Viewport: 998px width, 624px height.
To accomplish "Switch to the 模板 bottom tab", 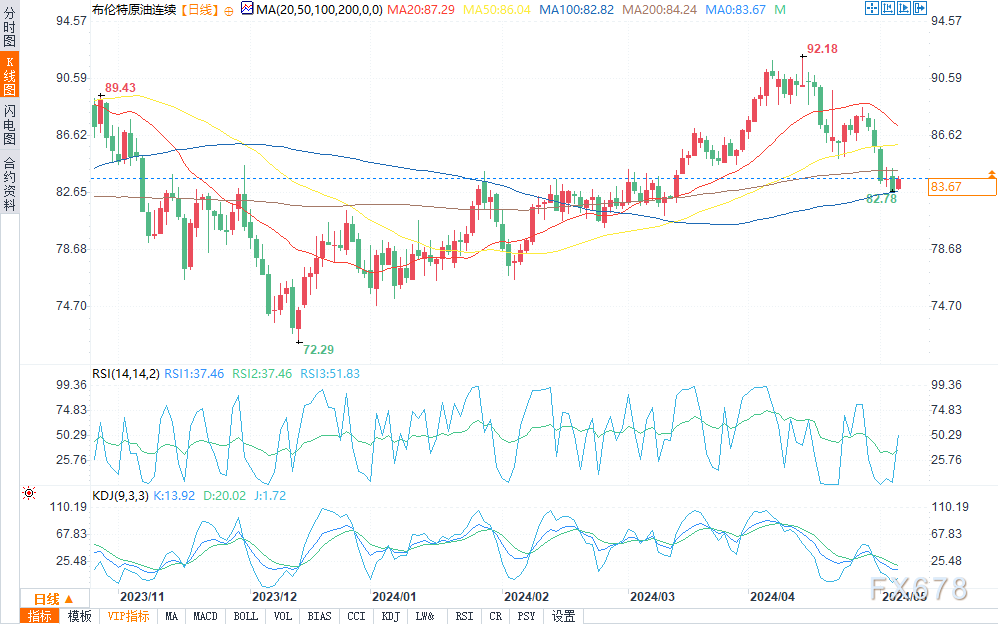I will click(80, 616).
